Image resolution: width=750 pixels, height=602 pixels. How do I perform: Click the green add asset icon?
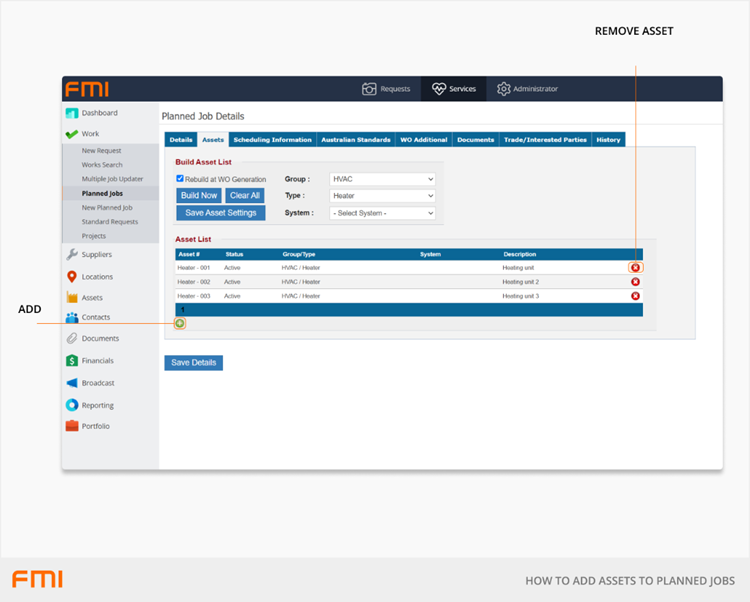[180, 323]
